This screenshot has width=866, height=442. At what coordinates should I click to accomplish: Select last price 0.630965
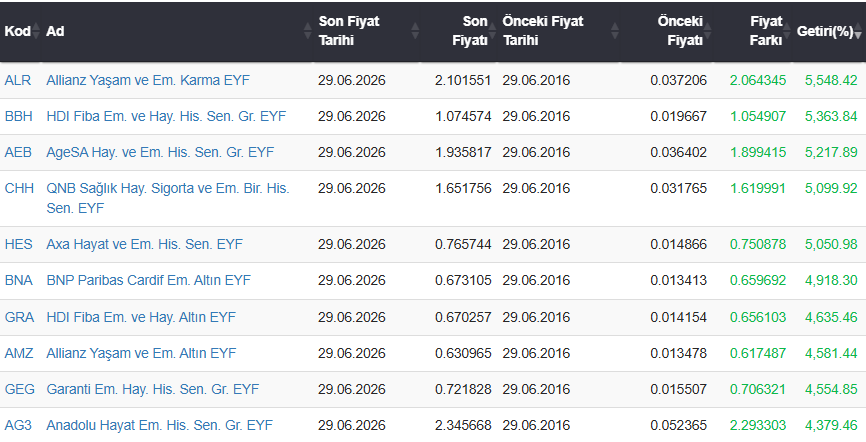(463, 353)
